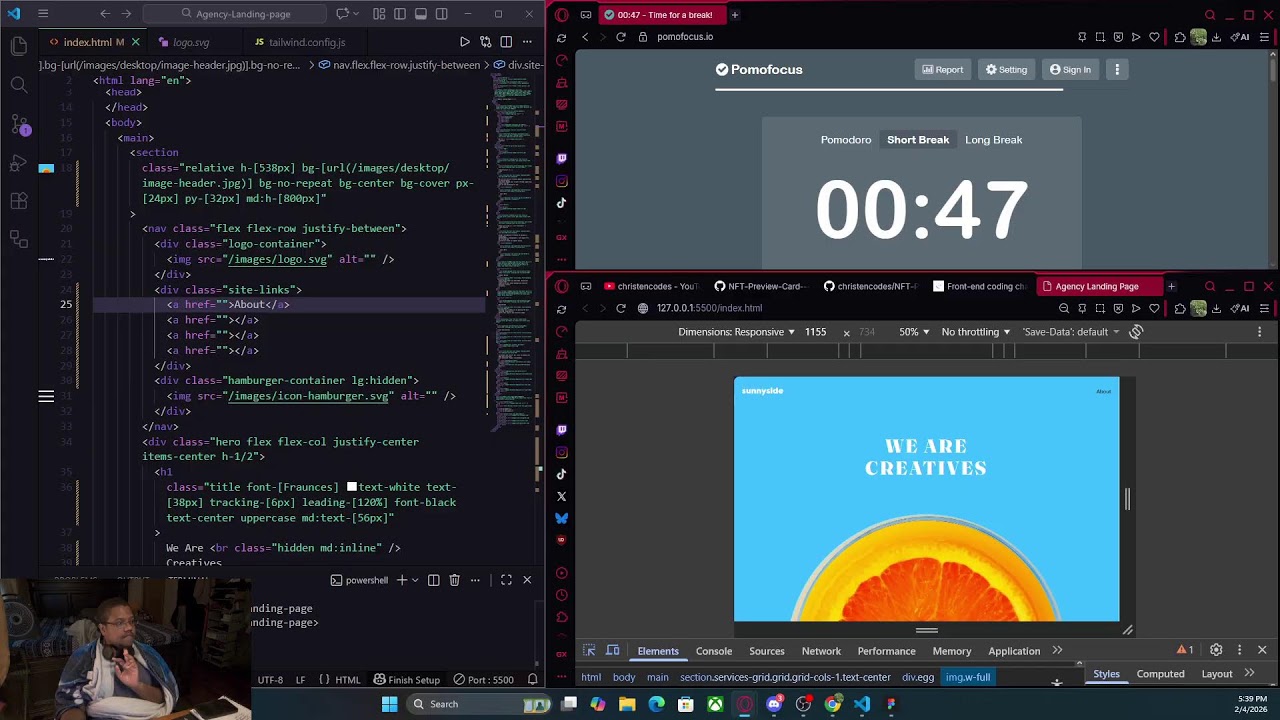1280x720 pixels.
Task: Open VS Code editor more actions menu
Action: pyautogui.click(x=527, y=42)
